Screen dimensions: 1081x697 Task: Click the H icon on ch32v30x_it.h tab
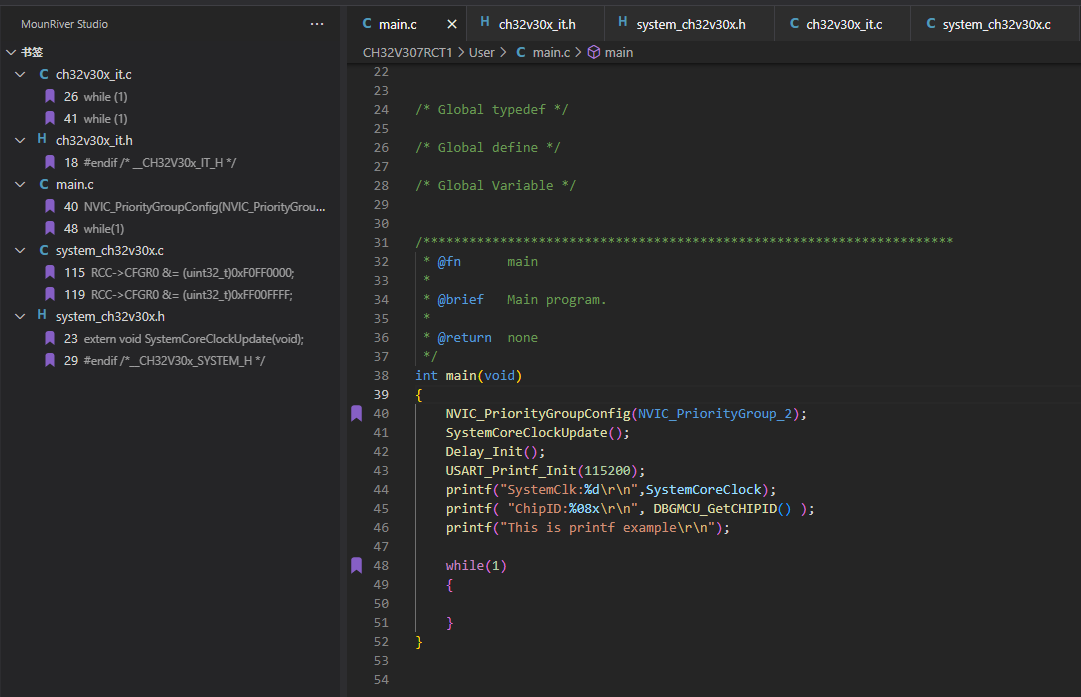pyautogui.click(x=485, y=22)
